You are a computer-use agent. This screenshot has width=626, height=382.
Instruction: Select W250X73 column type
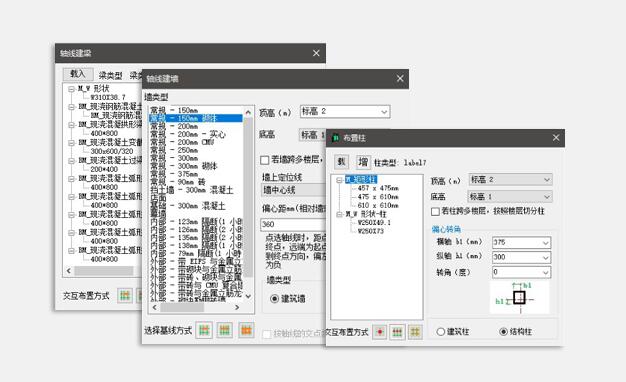coord(371,231)
